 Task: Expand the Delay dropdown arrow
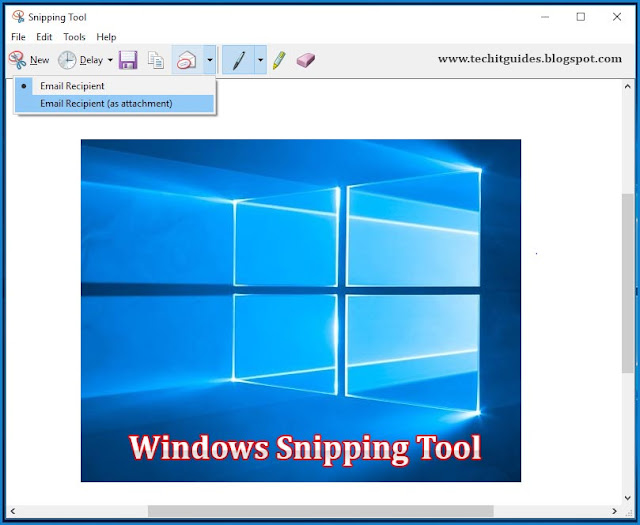(x=110, y=60)
